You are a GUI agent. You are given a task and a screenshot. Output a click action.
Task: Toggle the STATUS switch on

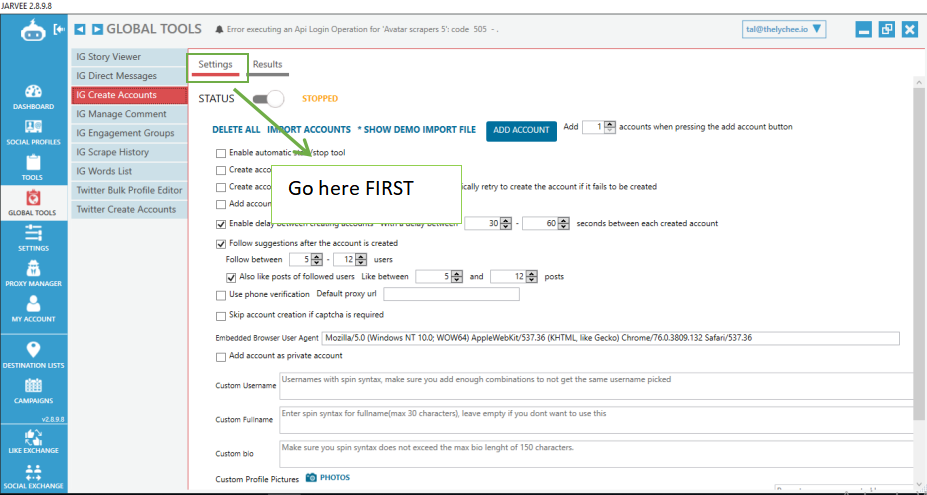tap(268, 99)
